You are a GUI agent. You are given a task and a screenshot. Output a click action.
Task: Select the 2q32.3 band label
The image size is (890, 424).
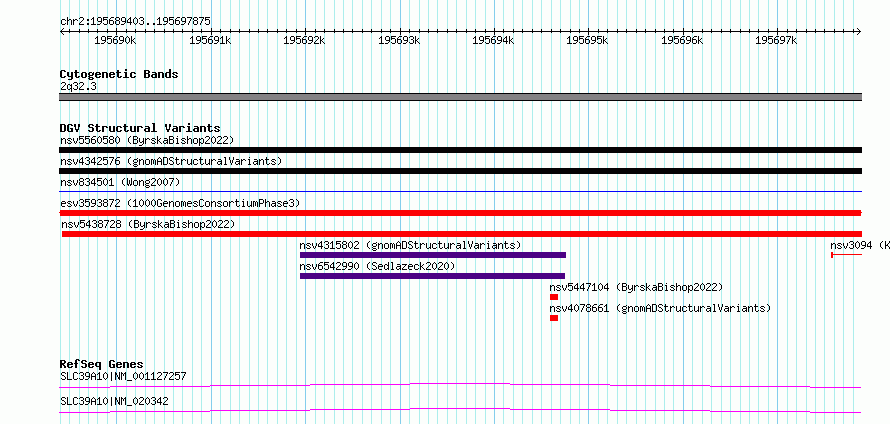point(77,86)
